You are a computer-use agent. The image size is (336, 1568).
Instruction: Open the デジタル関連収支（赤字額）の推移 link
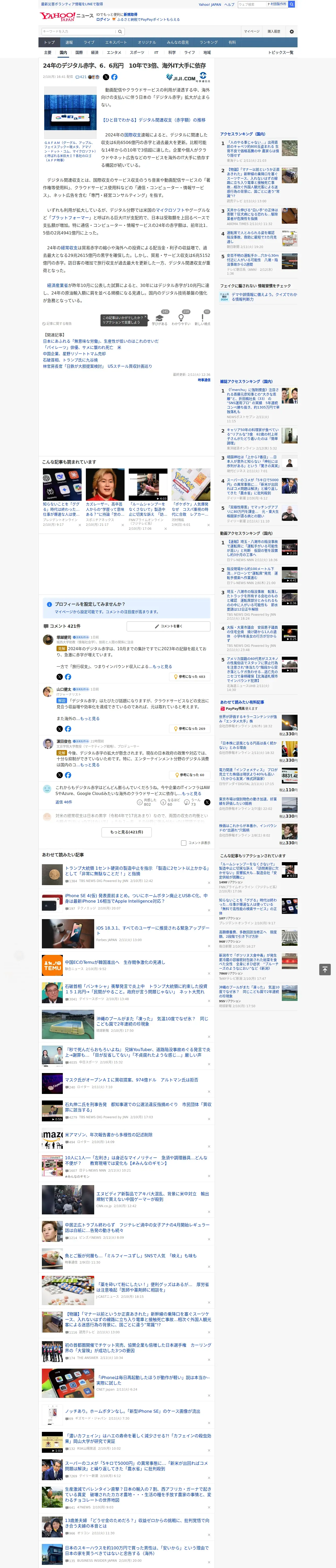click(x=154, y=120)
